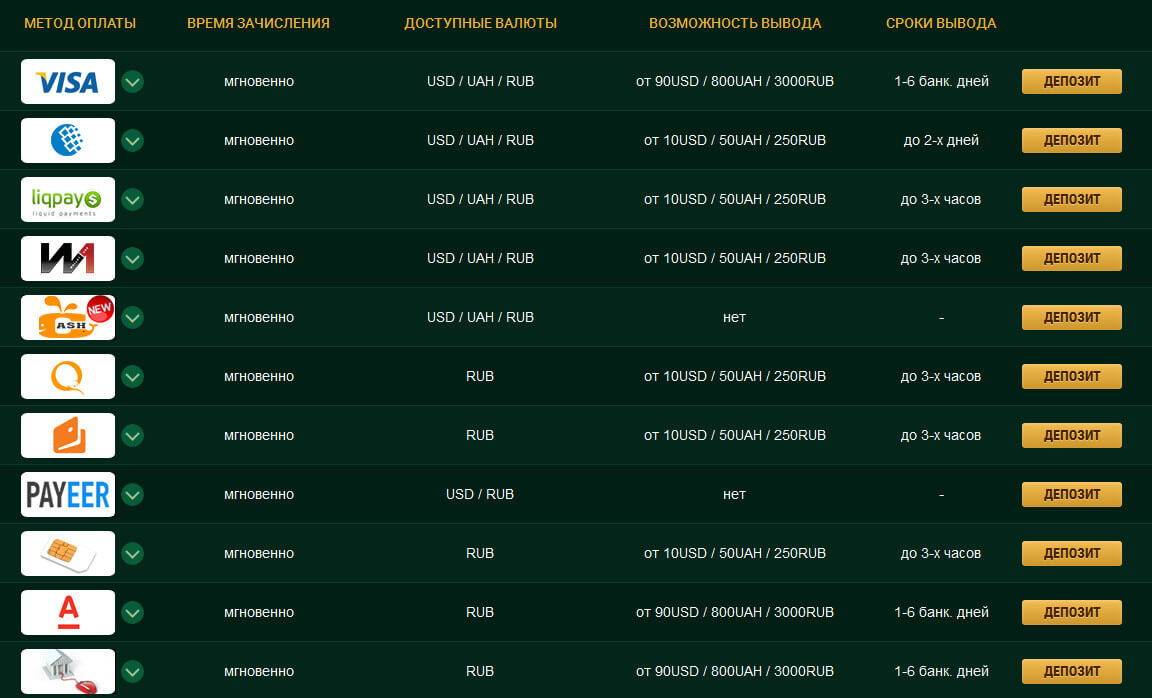Click 'нет' withdrawal cell in PAYEER row

(x=735, y=494)
